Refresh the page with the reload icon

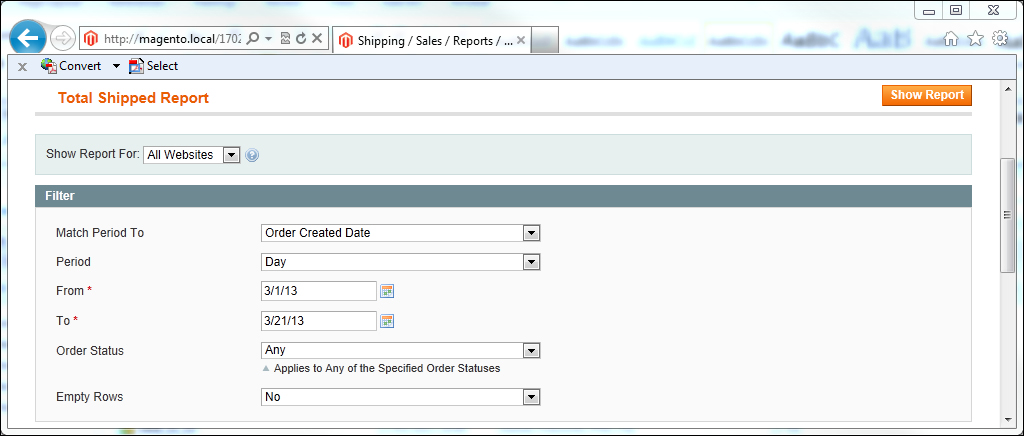[x=301, y=39]
